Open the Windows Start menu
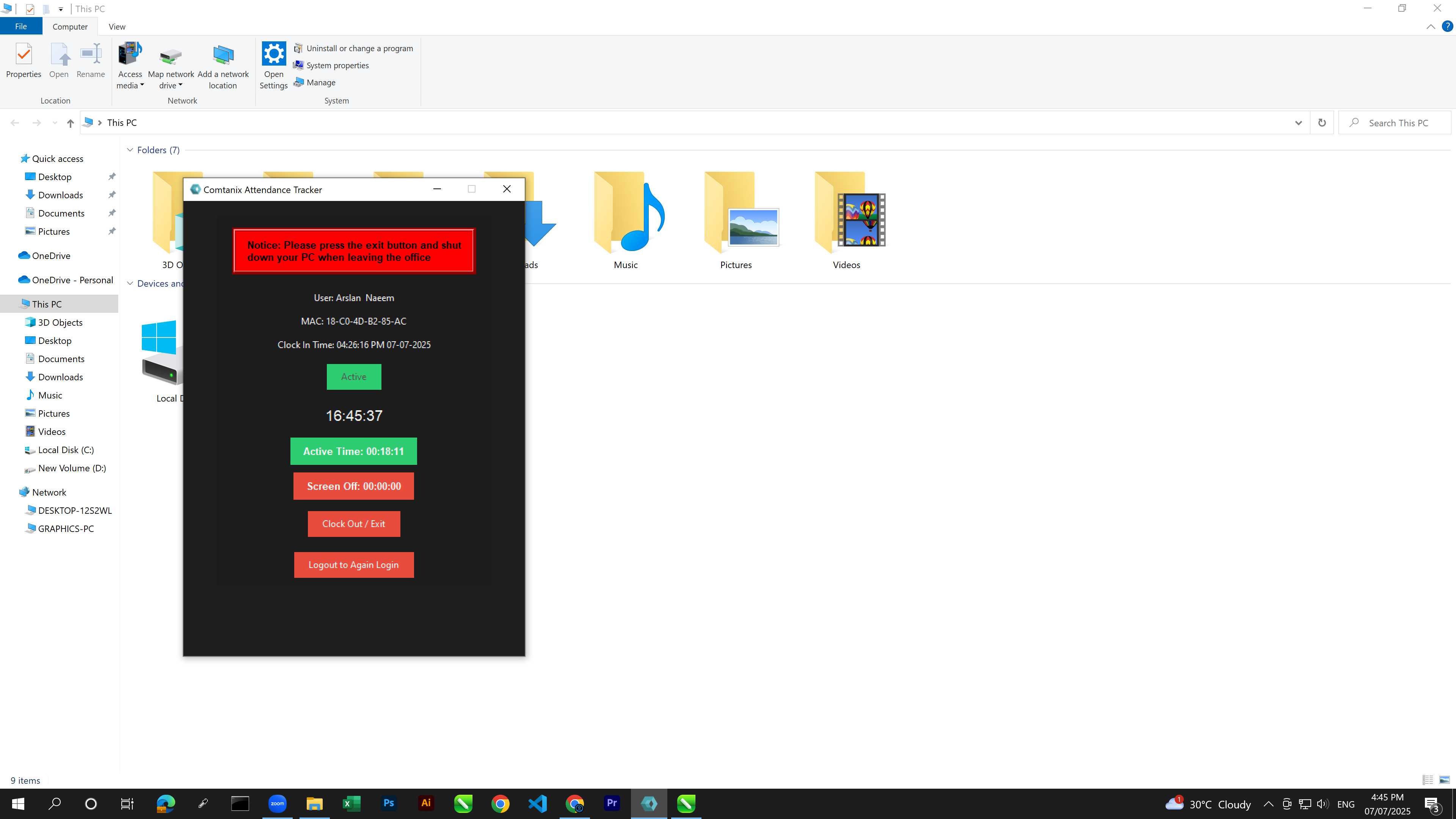Viewport: 1456px width, 819px height. click(x=18, y=804)
